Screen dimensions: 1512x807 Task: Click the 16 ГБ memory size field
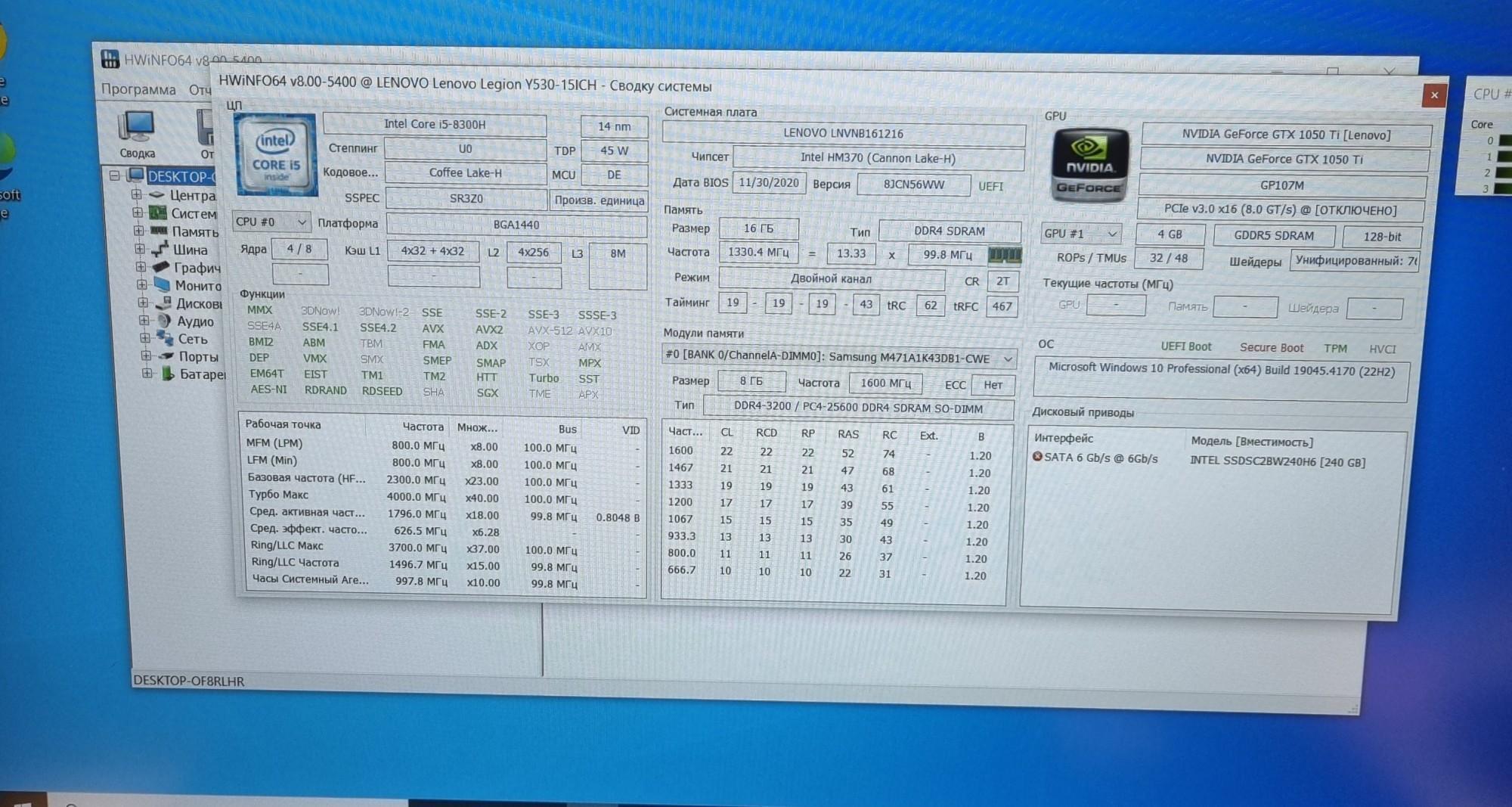click(x=758, y=228)
